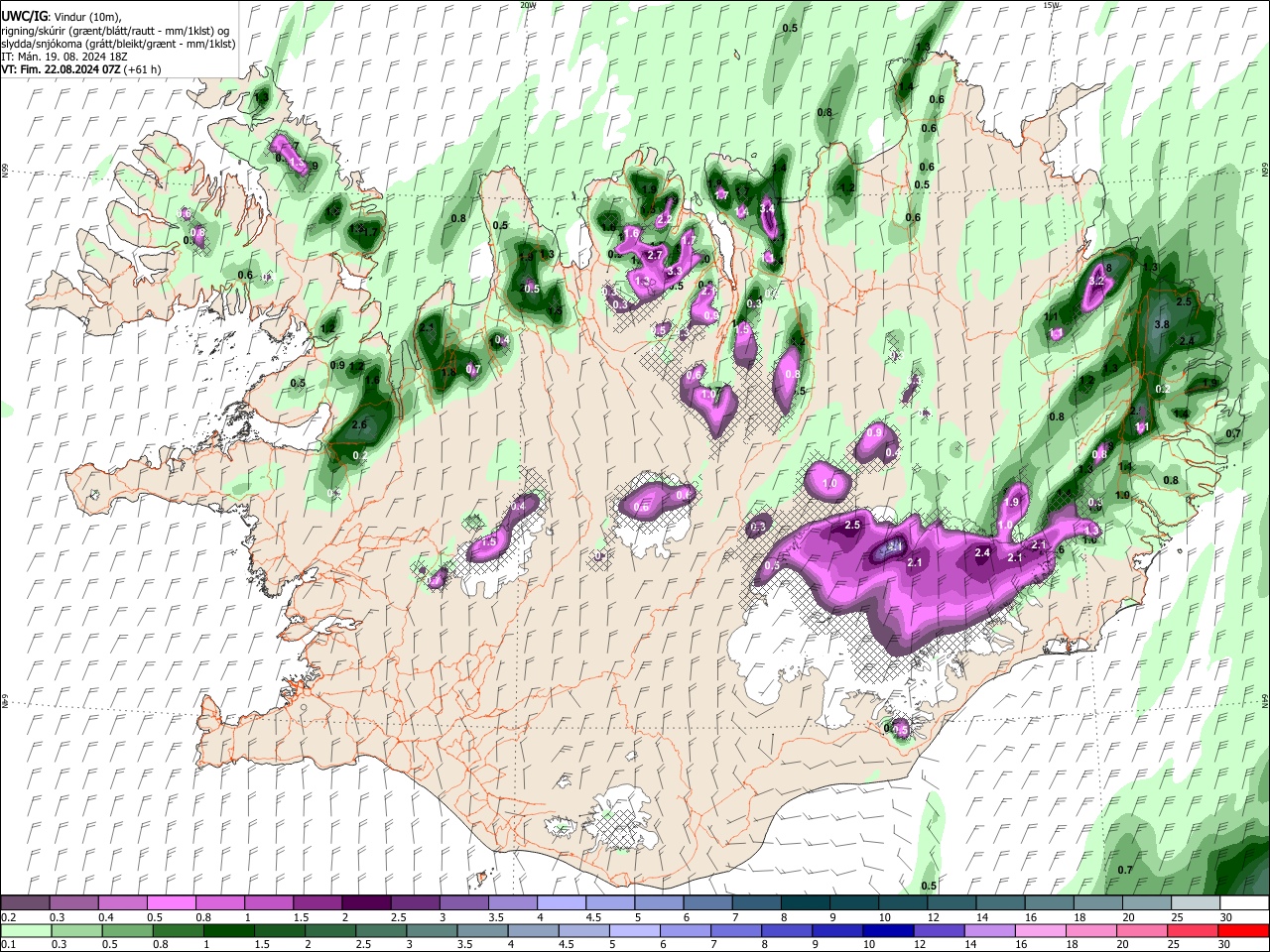
Task: Click the 'UWC/IG: Vindur (10m)' title line
Action: pyautogui.click(x=63, y=17)
